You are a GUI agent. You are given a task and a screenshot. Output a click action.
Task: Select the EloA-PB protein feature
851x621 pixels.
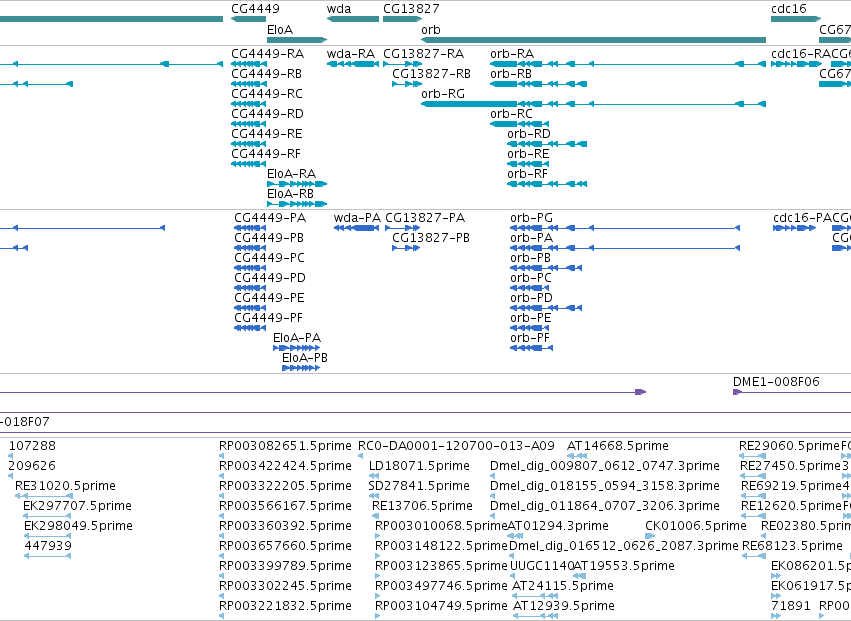click(x=301, y=368)
